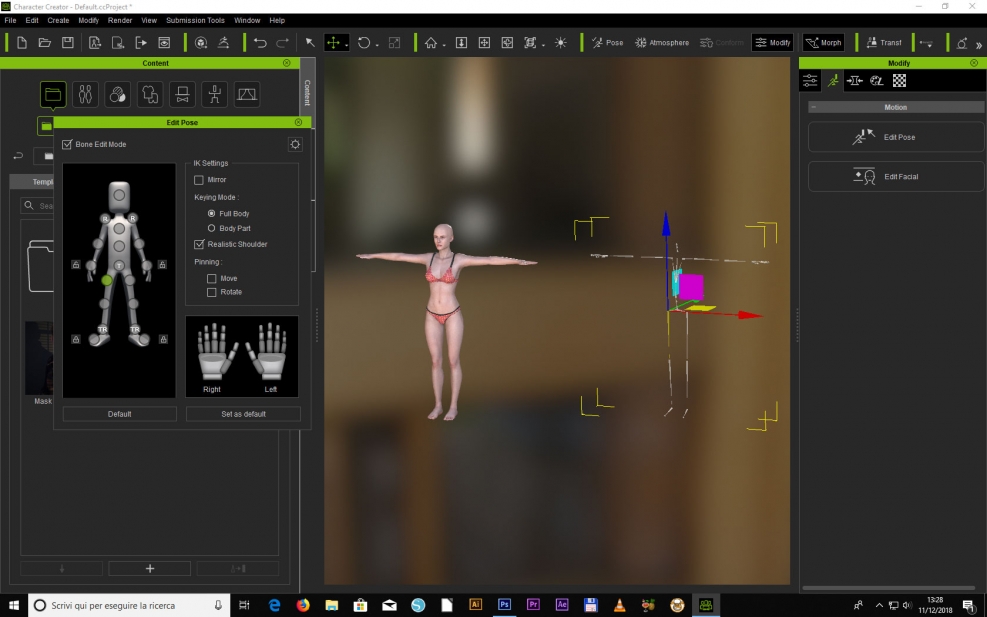The image size is (987, 617).
Task: Open the Atmosphere toolbar button
Action: [662, 43]
